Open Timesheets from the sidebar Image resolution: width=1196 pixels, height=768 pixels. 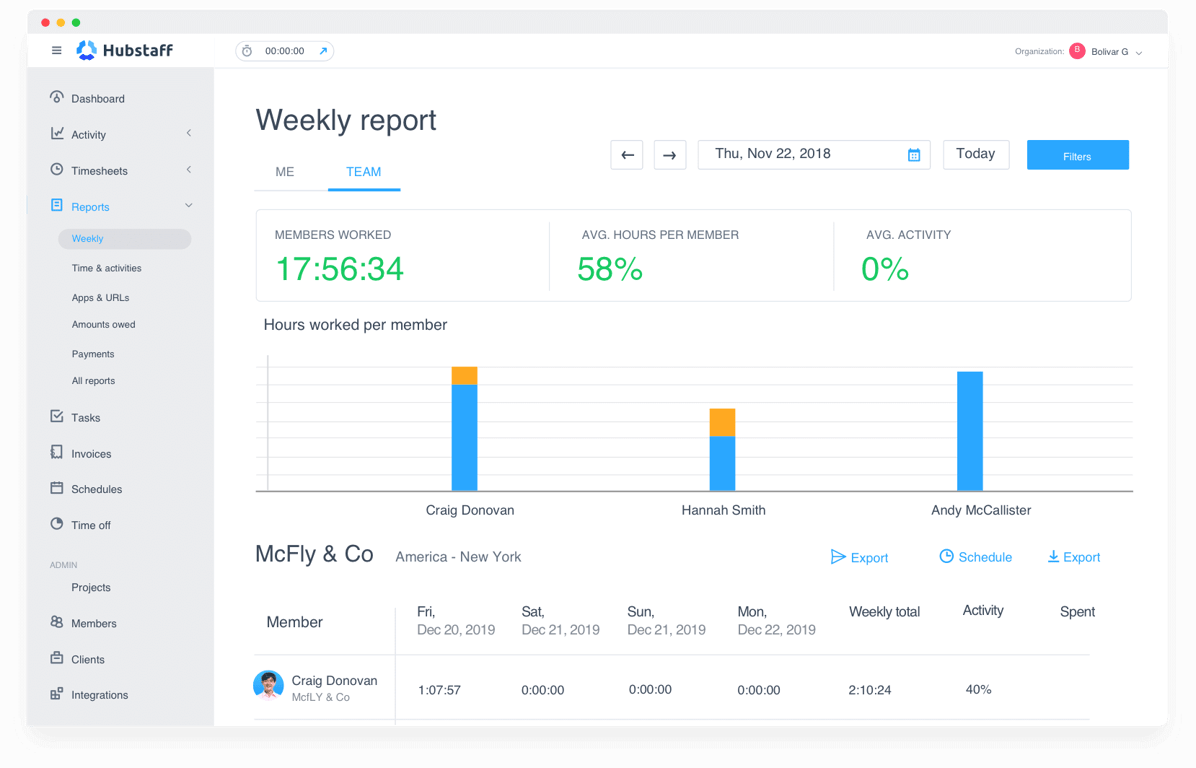coord(99,170)
